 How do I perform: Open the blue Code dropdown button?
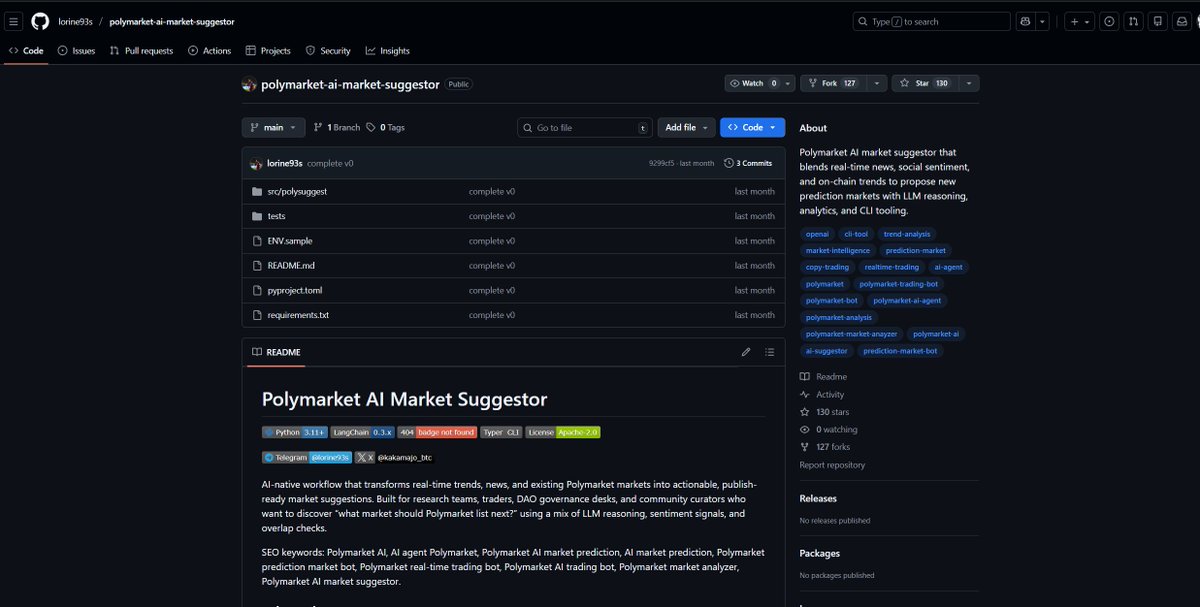[x=752, y=128]
